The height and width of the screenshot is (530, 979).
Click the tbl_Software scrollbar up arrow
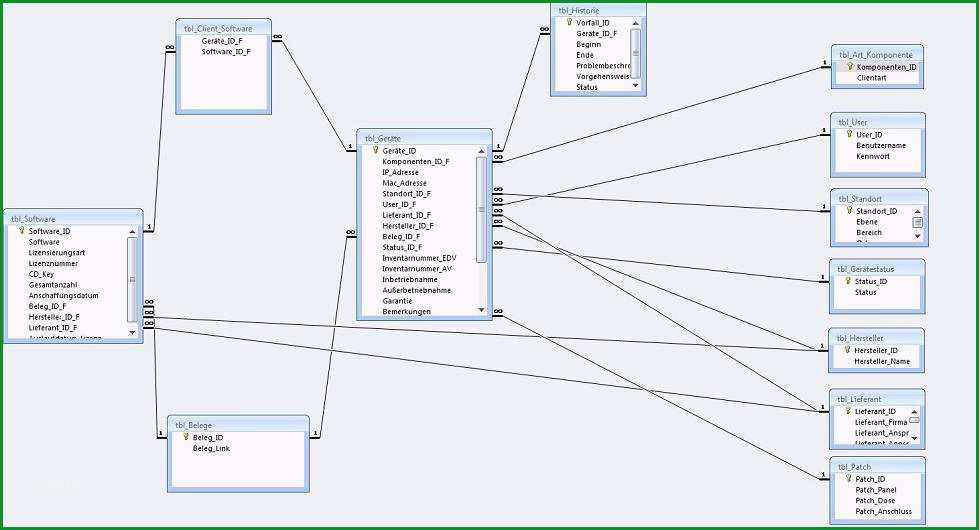[132, 232]
